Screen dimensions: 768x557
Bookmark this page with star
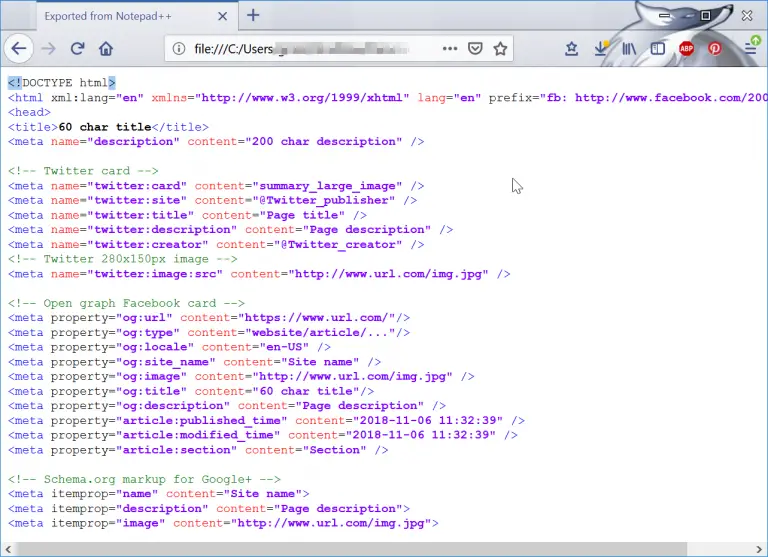pyautogui.click(x=500, y=48)
